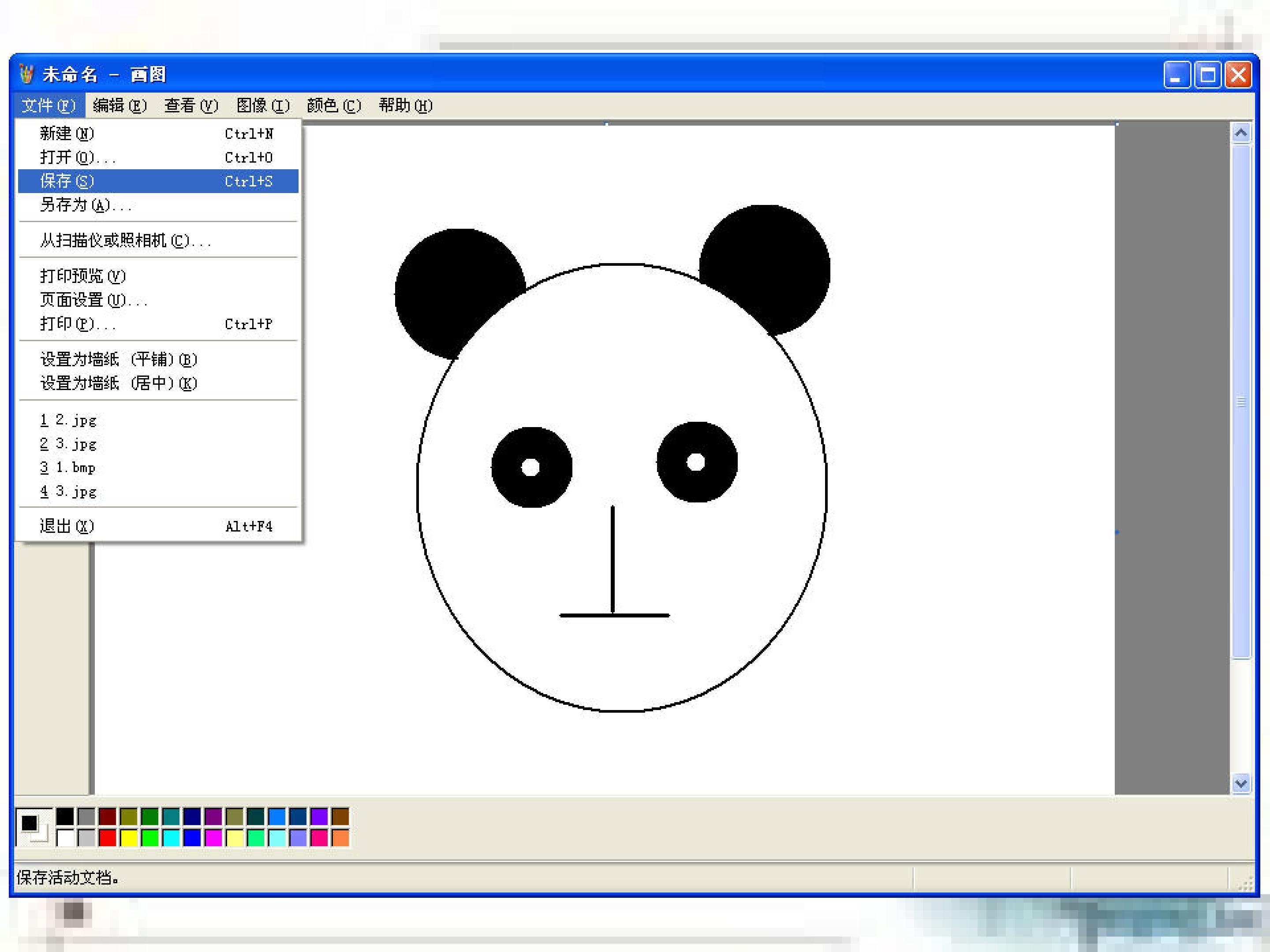The height and width of the screenshot is (952, 1270).
Task: Select 设置为墙纸 (平铺)(B)
Action: (x=158, y=359)
